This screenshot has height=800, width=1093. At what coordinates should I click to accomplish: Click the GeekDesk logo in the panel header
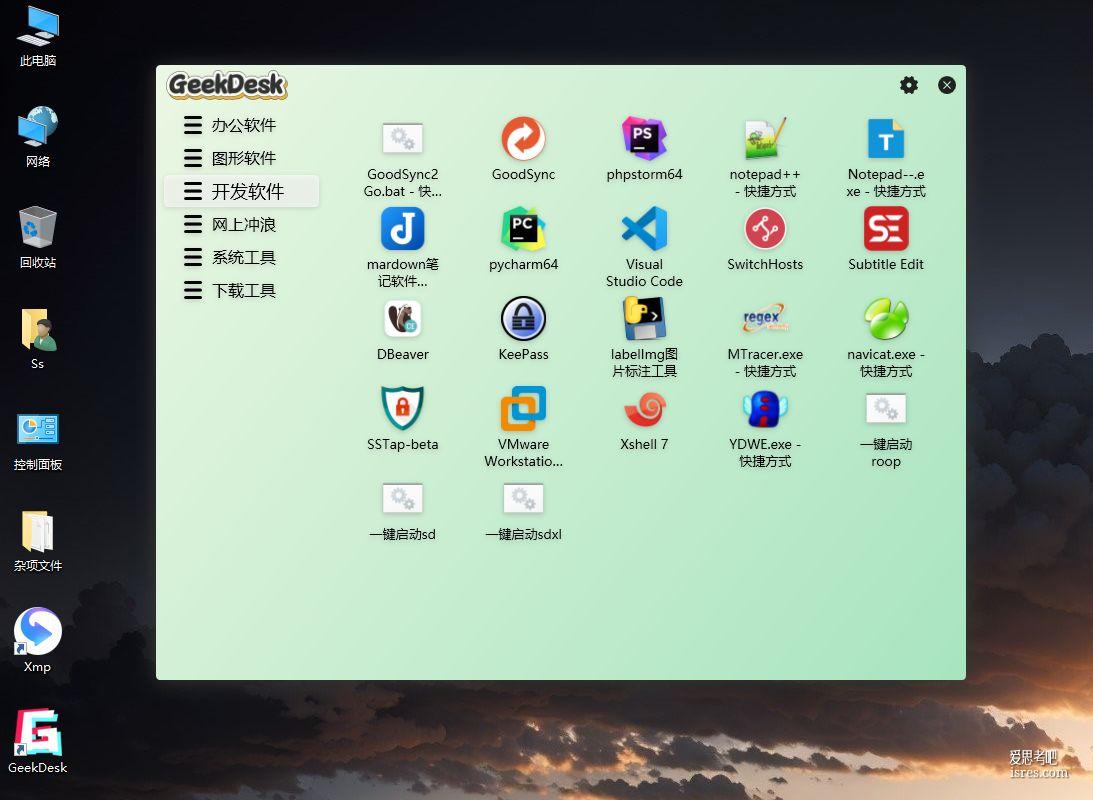(227, 85)
